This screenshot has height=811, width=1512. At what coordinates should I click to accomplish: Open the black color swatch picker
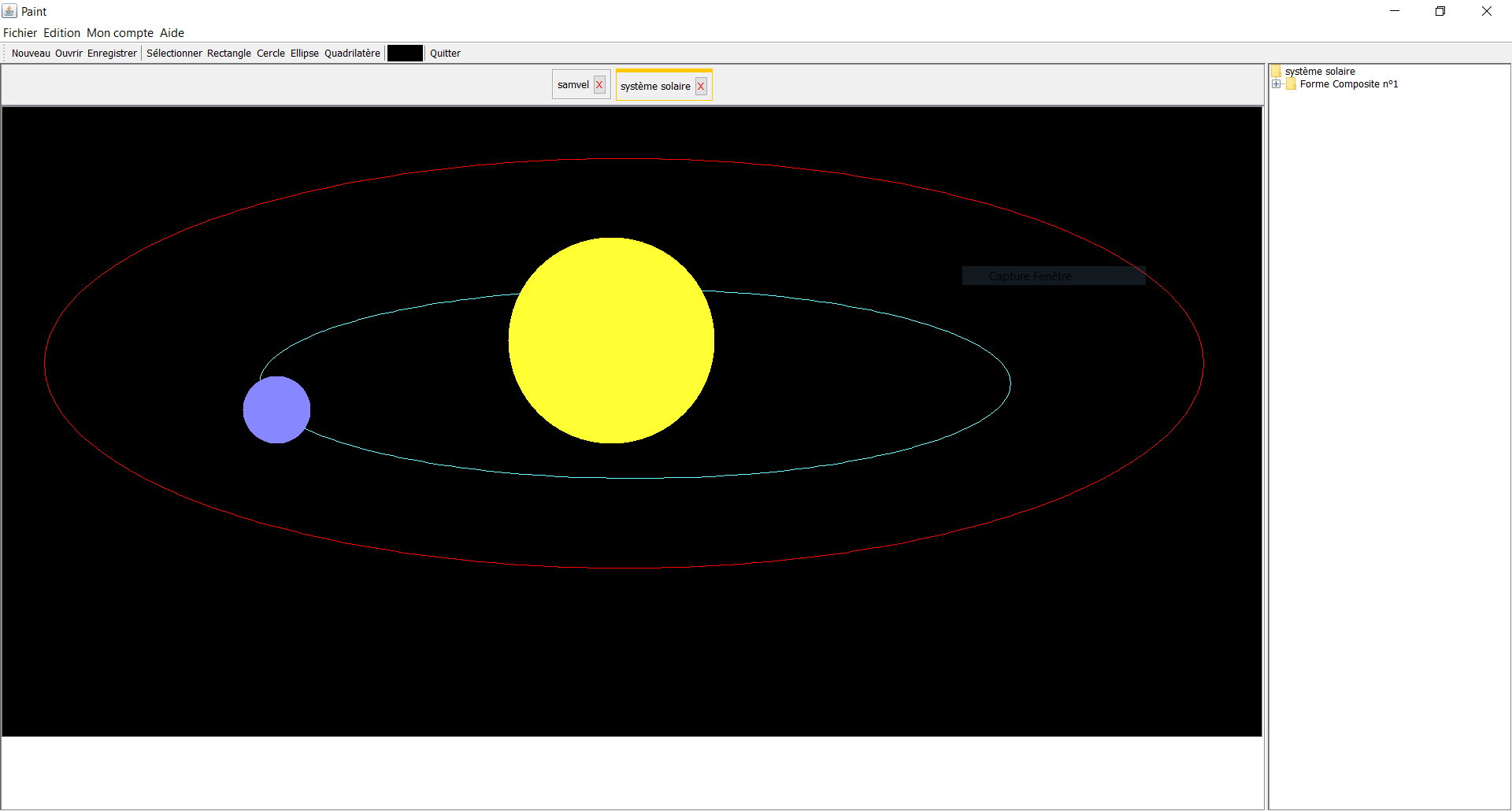click(x=405, y=54)
